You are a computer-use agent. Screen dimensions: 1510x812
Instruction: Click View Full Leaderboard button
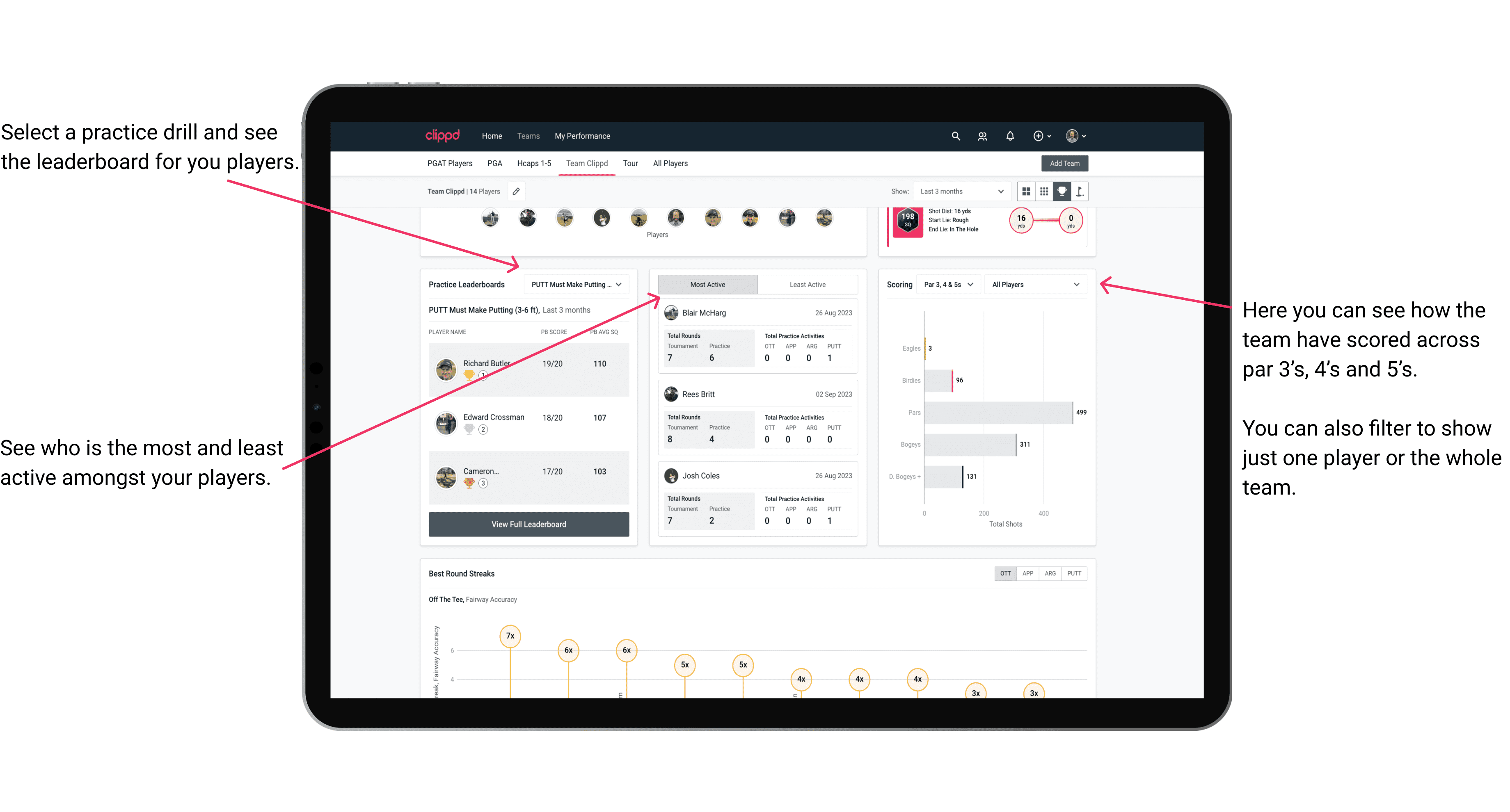(x=528, y=525)
